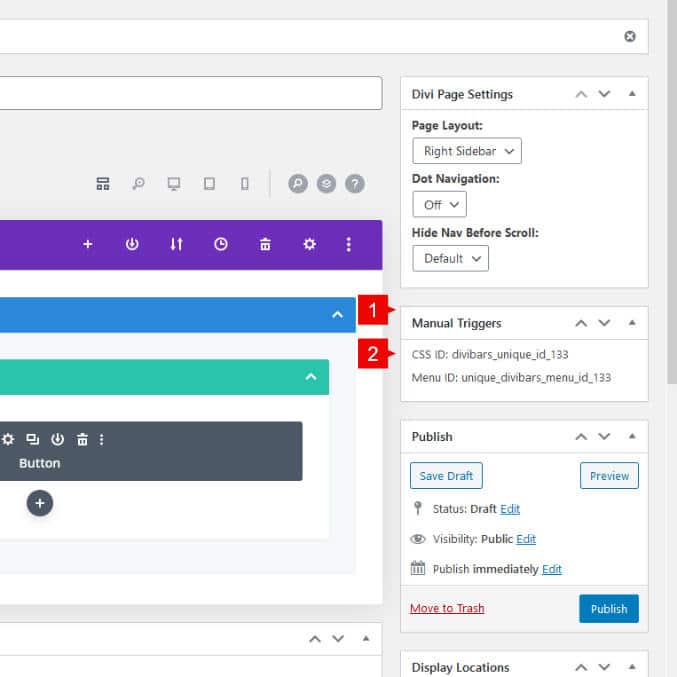Click the Save Draft button
This screenshot has height=677, width=677.
click(x=446, y=476)
